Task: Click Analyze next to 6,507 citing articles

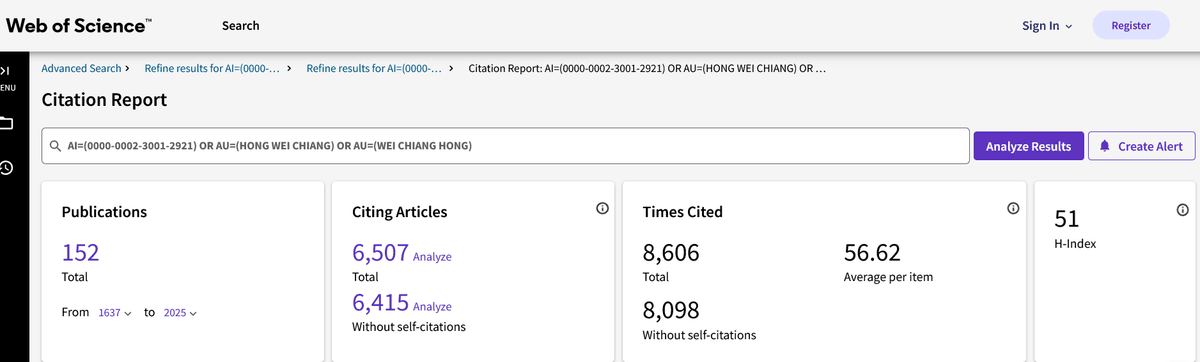Action: point(432,257)
